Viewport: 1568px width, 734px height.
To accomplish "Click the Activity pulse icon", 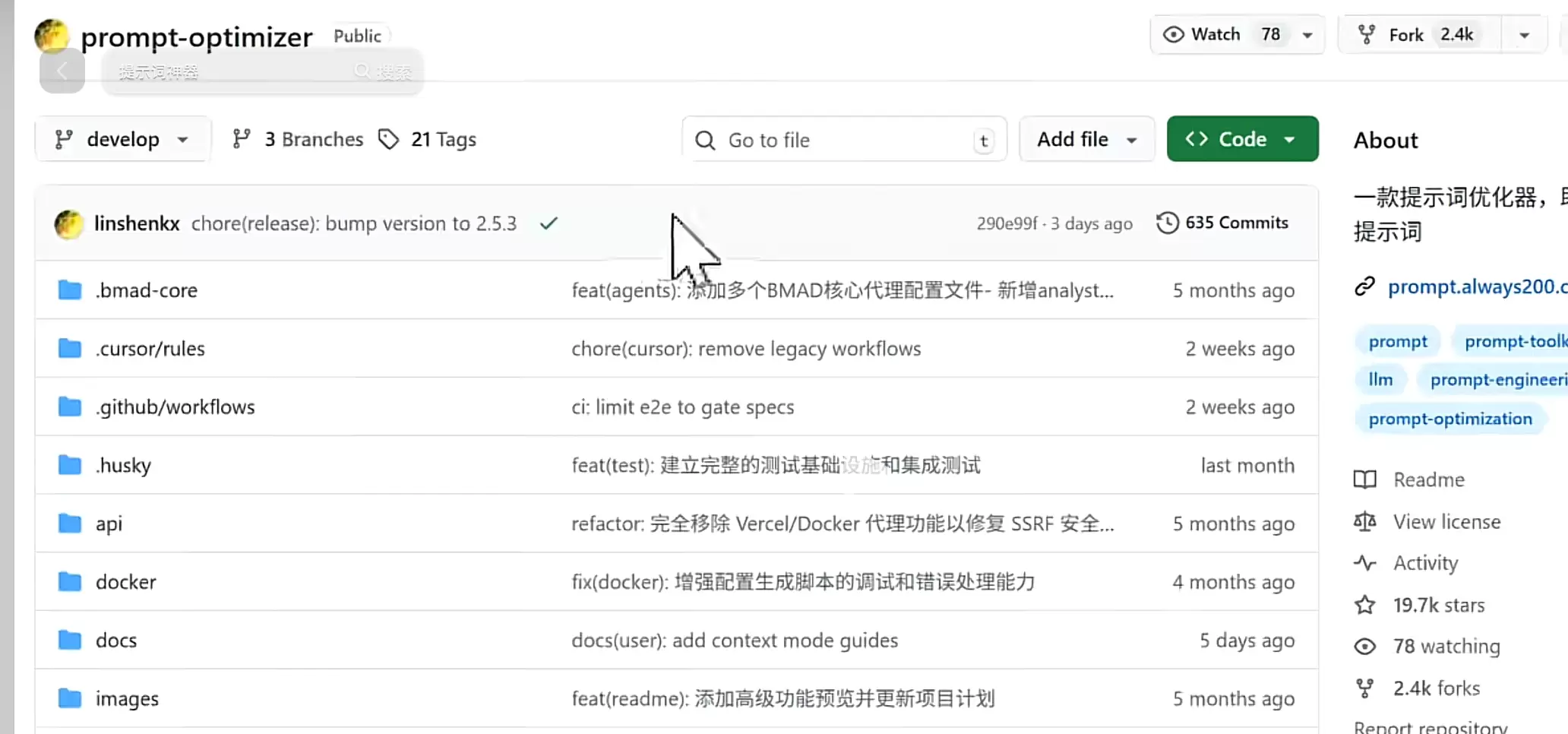I will 1364,562.
